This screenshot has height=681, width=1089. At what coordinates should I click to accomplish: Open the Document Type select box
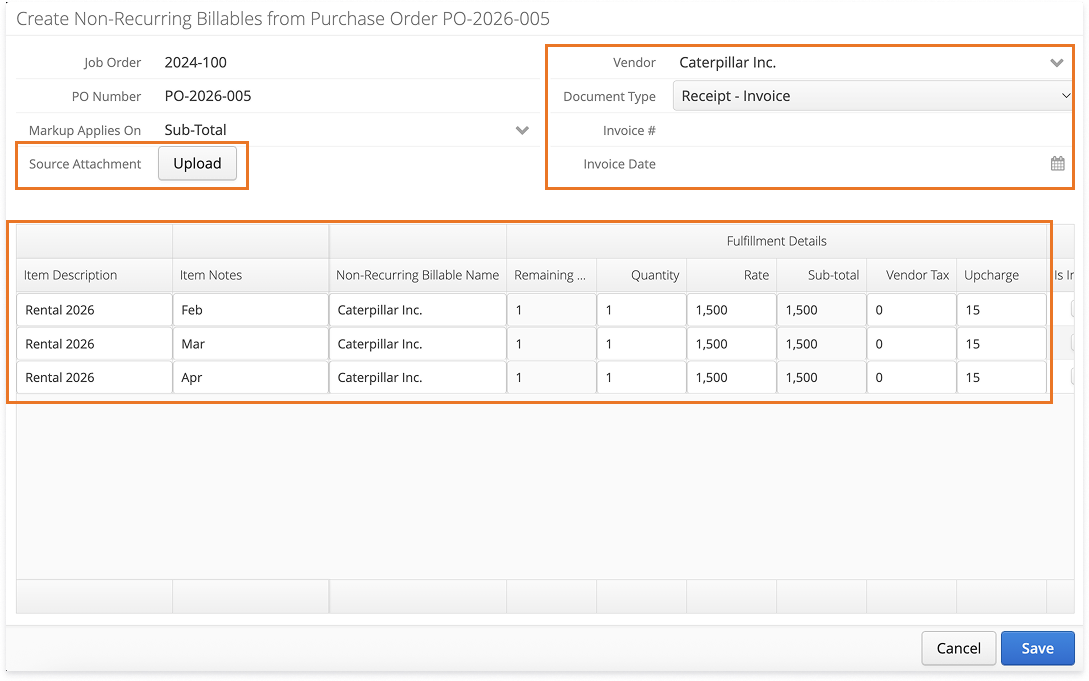click(x=873, y=96)
